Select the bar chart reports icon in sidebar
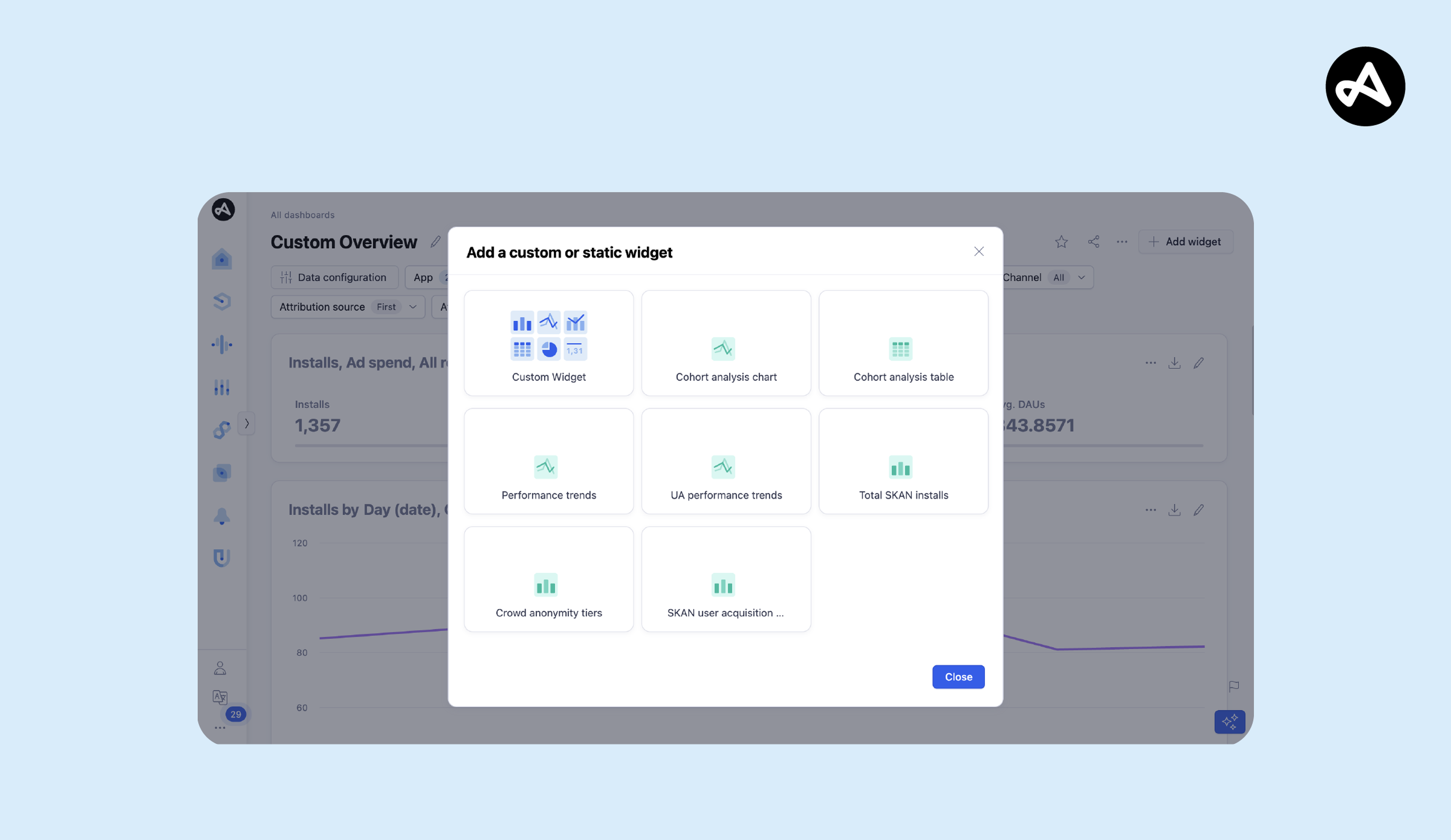This screenshot has height=840, width=1451. pos(222,387)
